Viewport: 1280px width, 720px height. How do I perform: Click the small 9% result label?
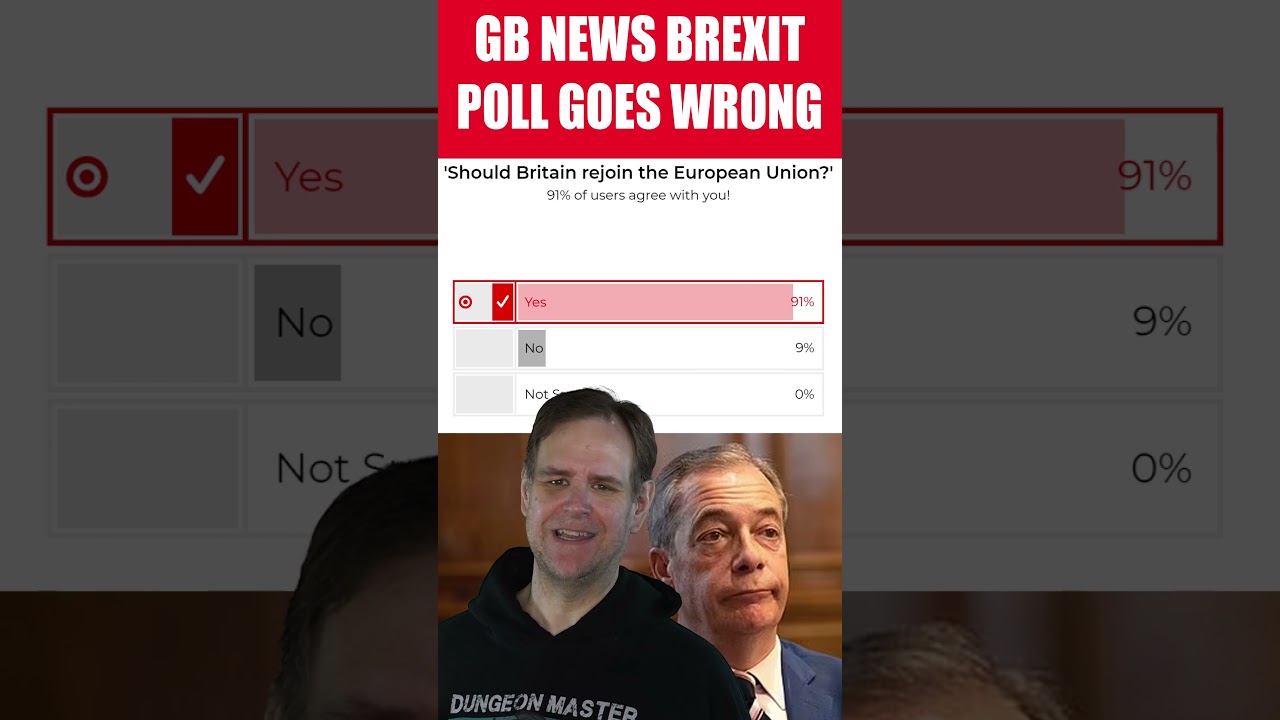click(805, 348)
